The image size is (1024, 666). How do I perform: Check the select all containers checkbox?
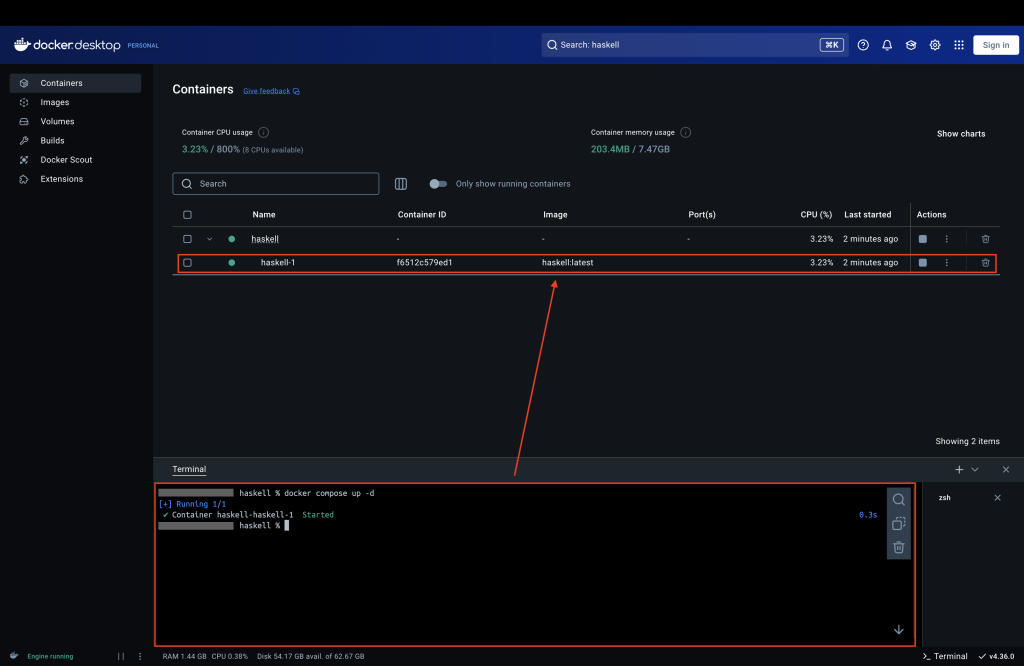[187, 215]
